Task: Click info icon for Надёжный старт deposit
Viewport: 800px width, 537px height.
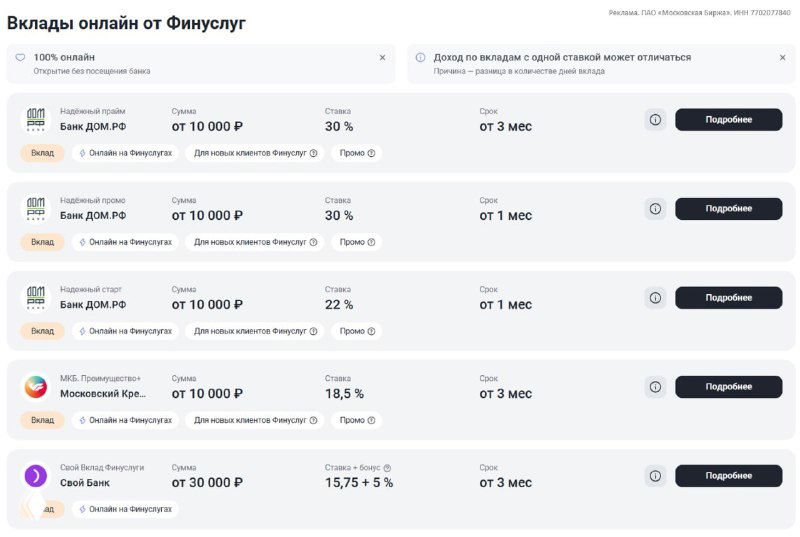Action: pyautogui.click(x=655, y=298)
